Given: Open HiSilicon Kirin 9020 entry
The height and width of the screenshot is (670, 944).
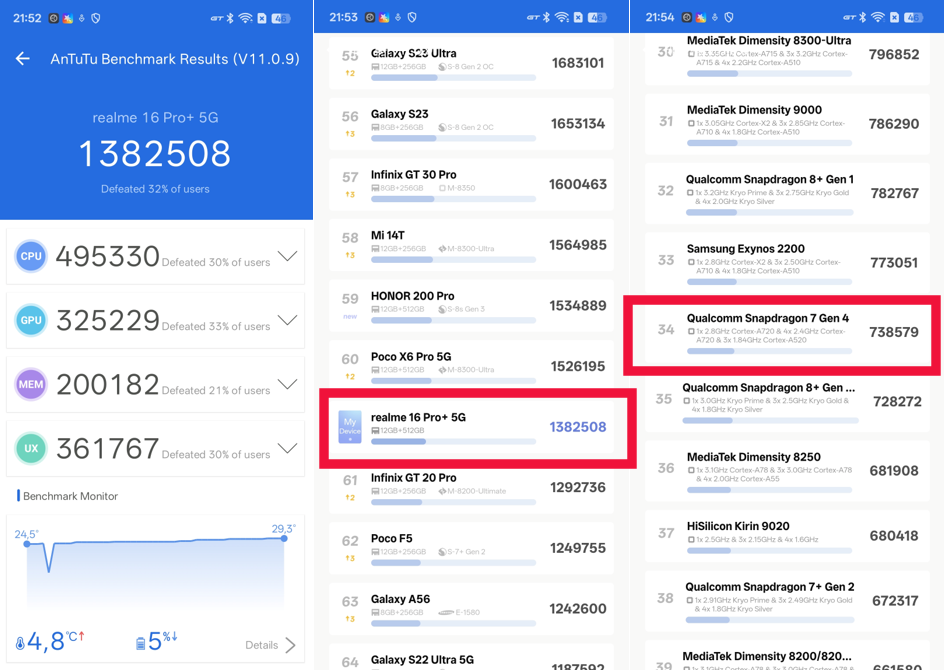Looking at the screenshot, I should point(787,536).
